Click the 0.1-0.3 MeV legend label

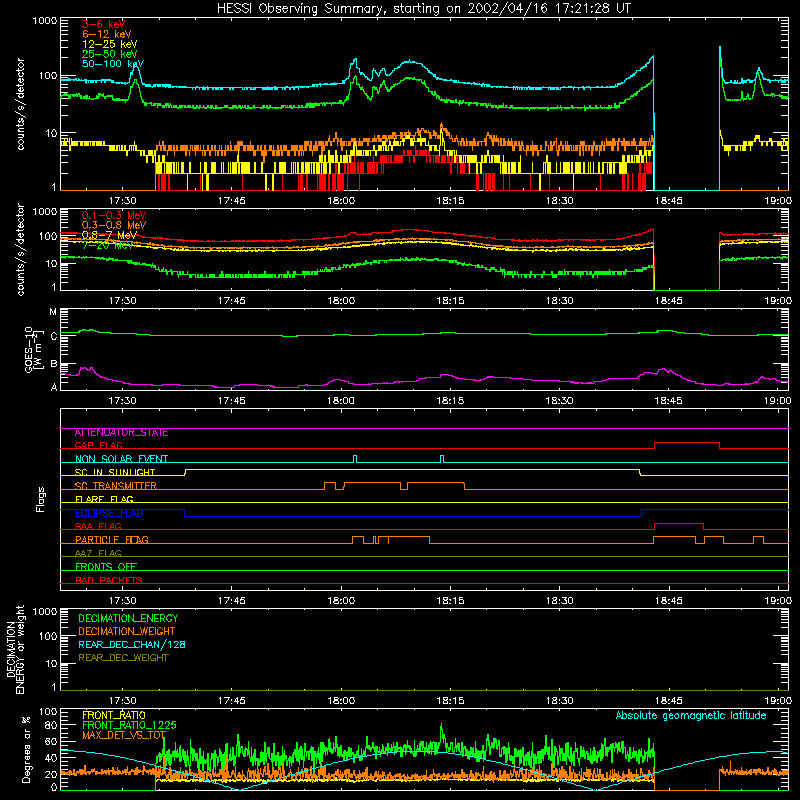[x=113, y=215]
